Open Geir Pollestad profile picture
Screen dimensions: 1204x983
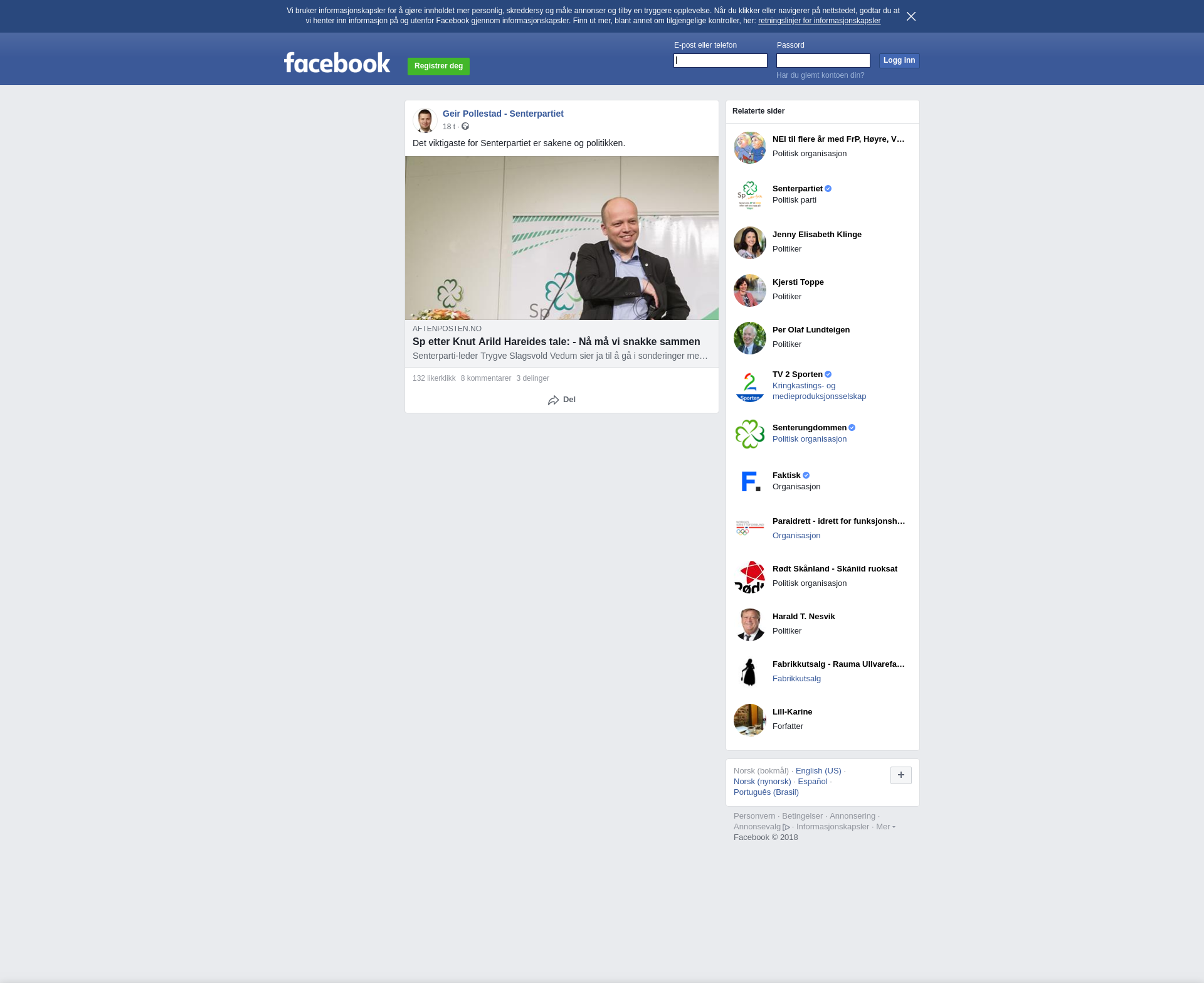pyautogui.click(x=425, y=120)
